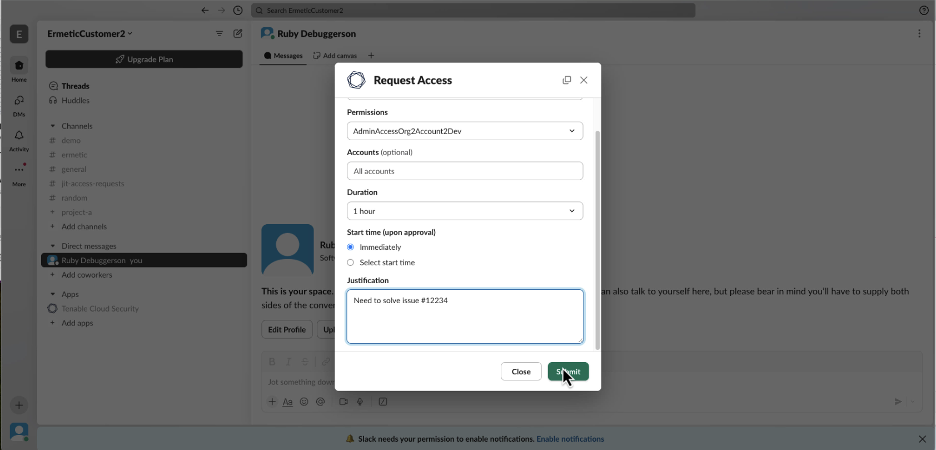Choose Select start time option
The height and width of the screenshot is (450, 936).
[x=350, y=263]
